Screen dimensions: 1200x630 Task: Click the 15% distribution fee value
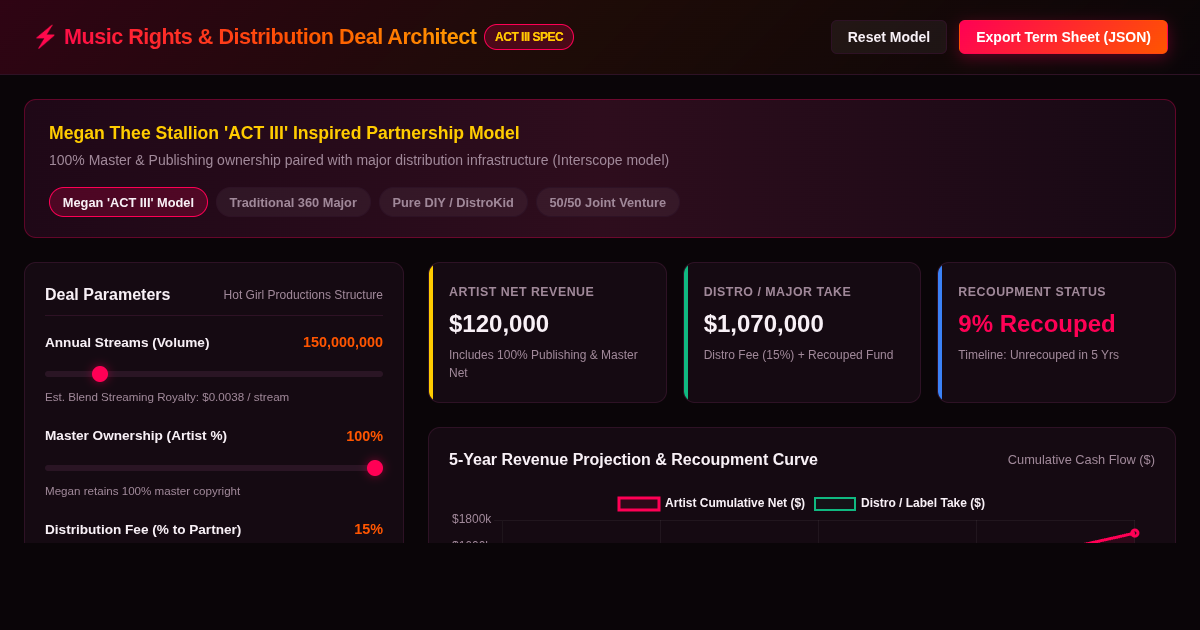(368, 529)
